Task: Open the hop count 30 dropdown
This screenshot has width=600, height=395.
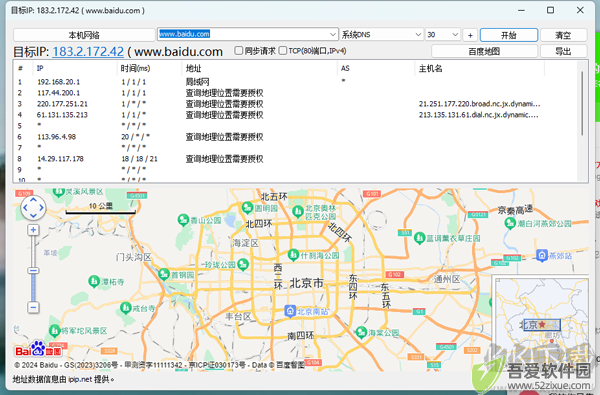Action: coord(455,34)
